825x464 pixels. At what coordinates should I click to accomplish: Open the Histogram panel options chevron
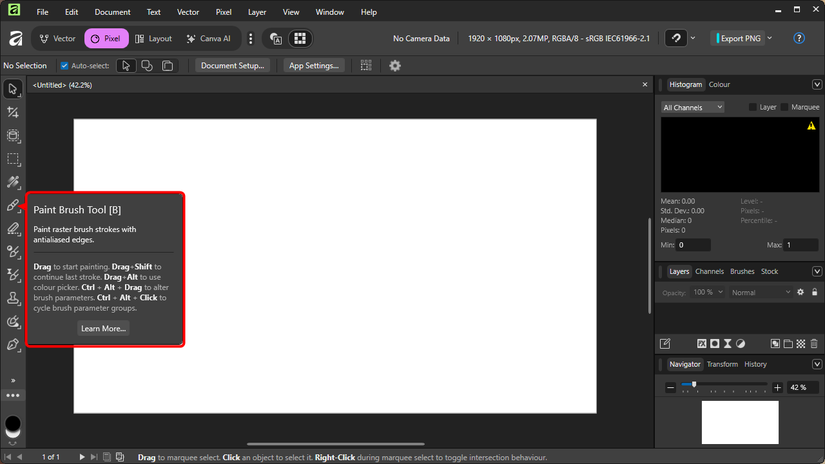tap(817, 84)
